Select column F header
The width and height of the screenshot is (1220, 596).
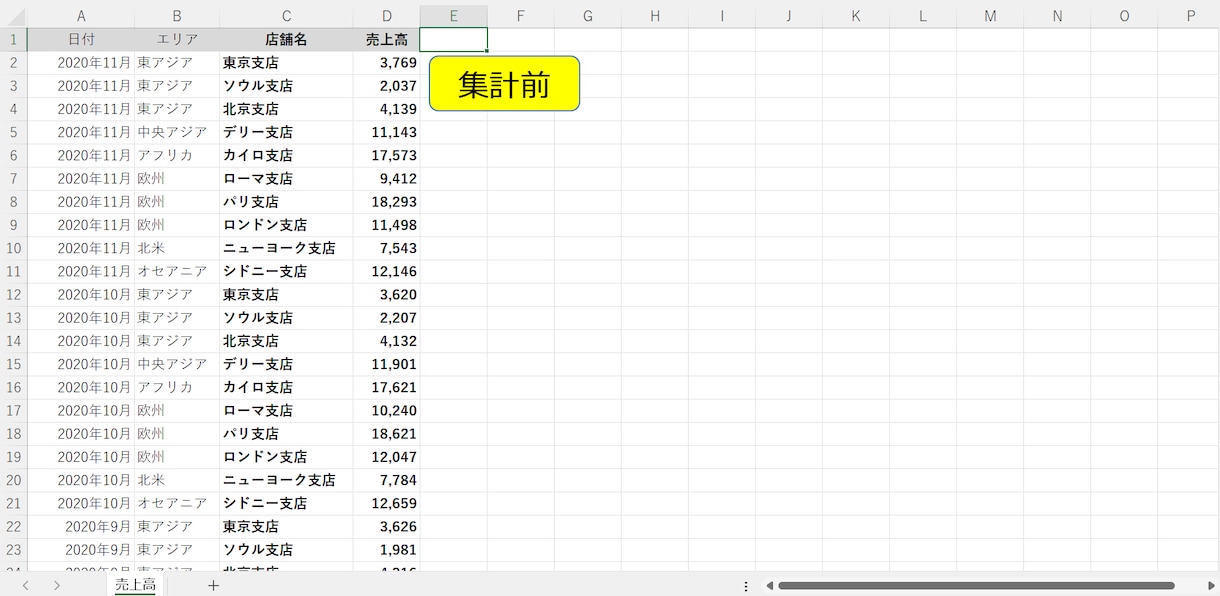point(521,16)
